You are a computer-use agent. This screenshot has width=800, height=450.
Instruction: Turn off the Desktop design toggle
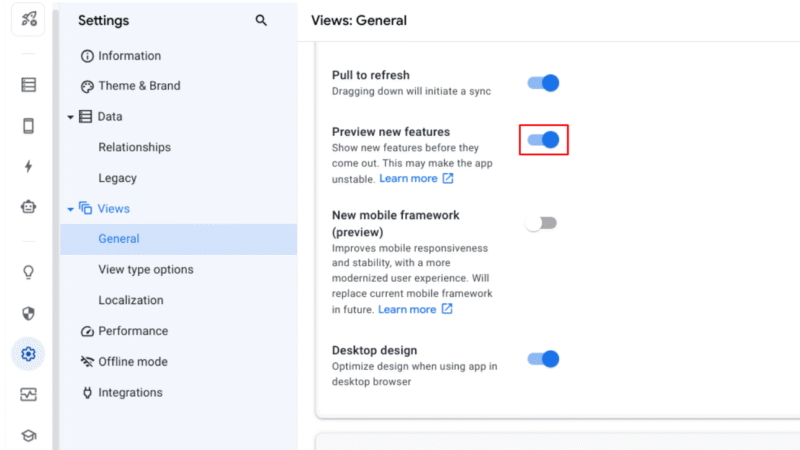pos(543,359)
